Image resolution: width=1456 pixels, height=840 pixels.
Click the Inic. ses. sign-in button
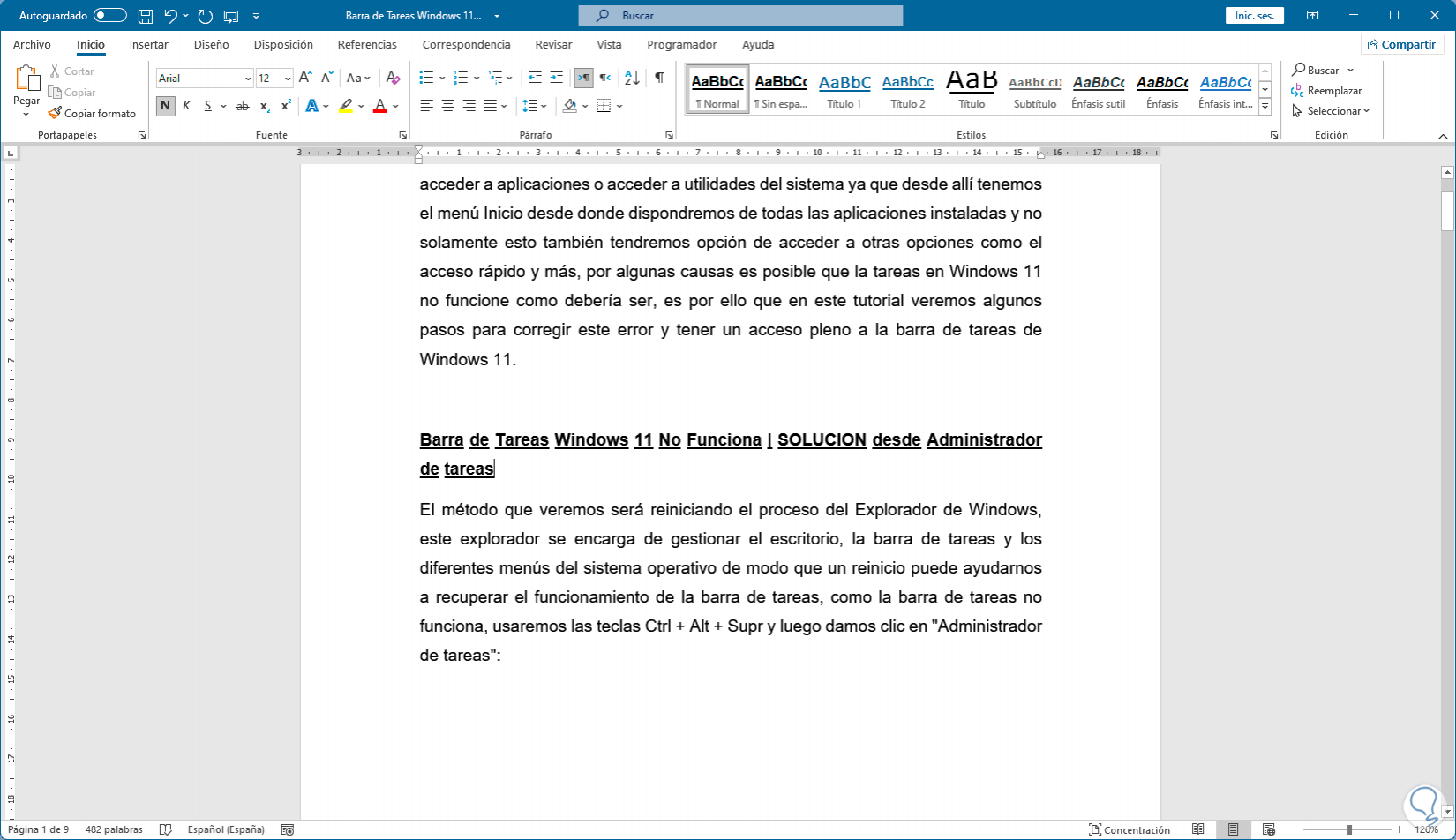tap(1255, 16)
